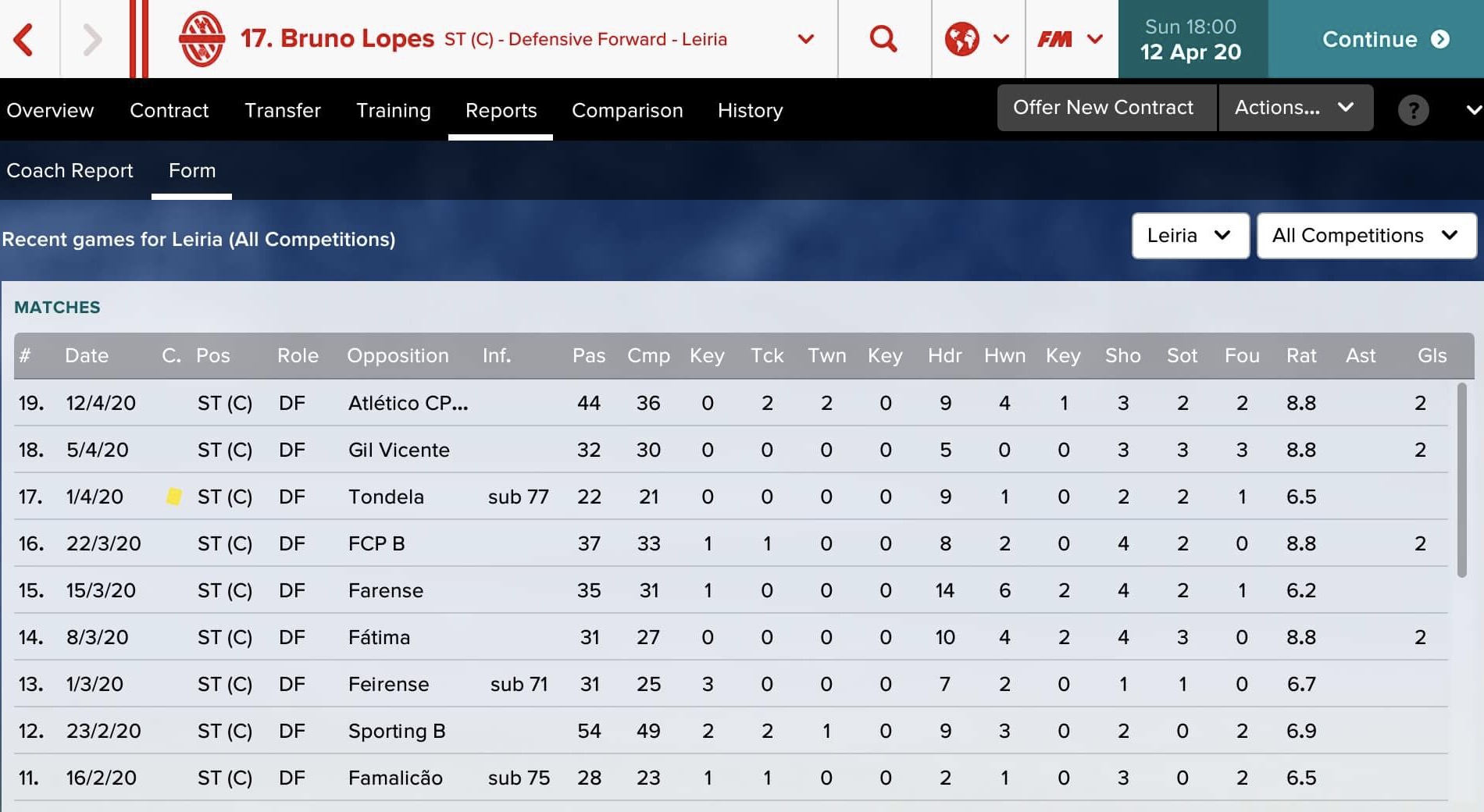Open the world globe icon menu

pyautogui.click(x=976, y=39)
